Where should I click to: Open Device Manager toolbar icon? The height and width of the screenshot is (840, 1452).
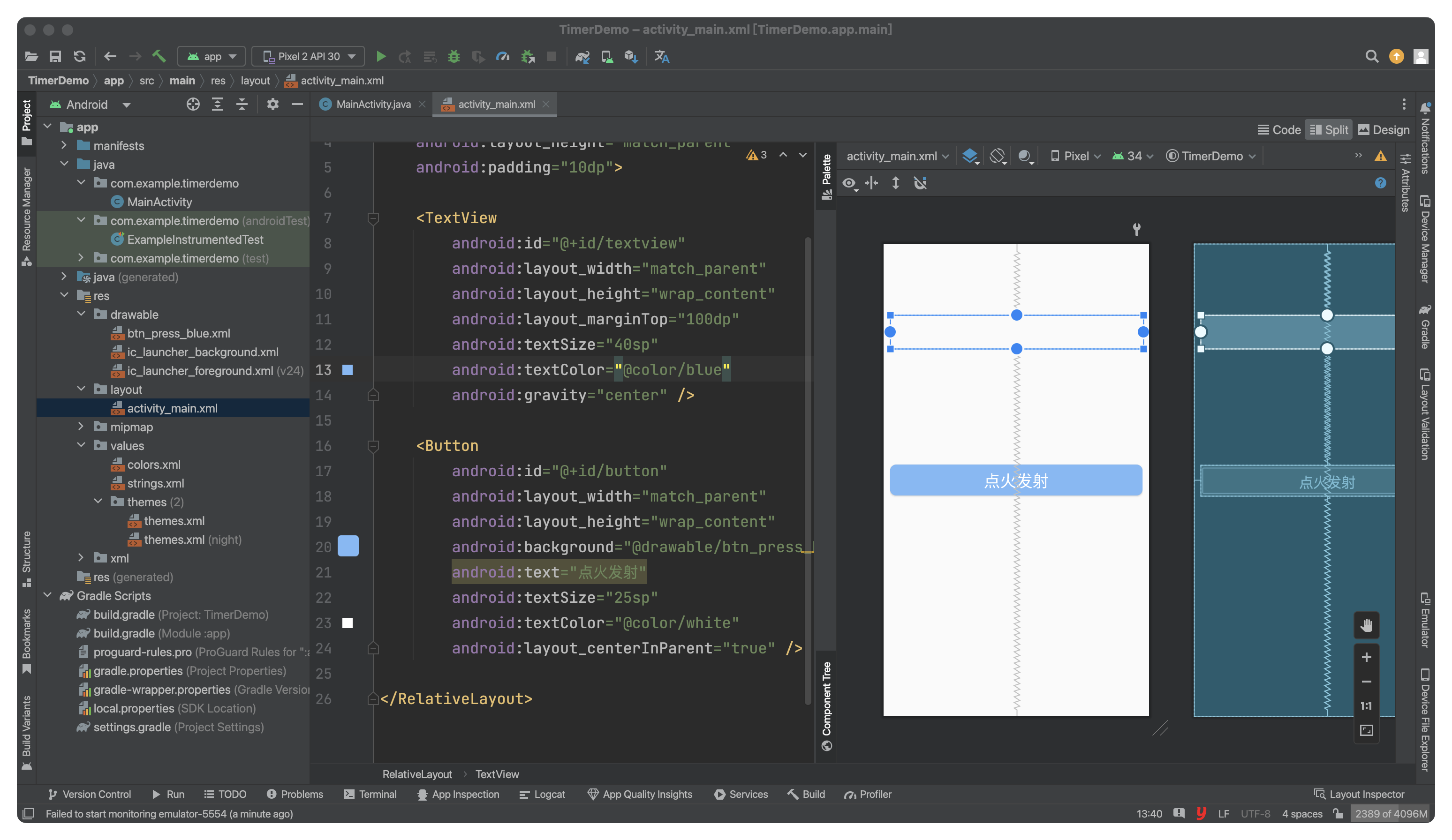tap(607, 56)
